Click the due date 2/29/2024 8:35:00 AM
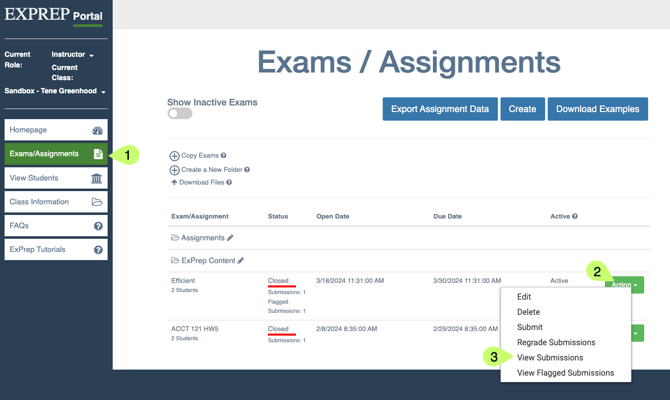The height and width of the screenshot is (400, 670). pyautogui.click(x=465, y=329)
